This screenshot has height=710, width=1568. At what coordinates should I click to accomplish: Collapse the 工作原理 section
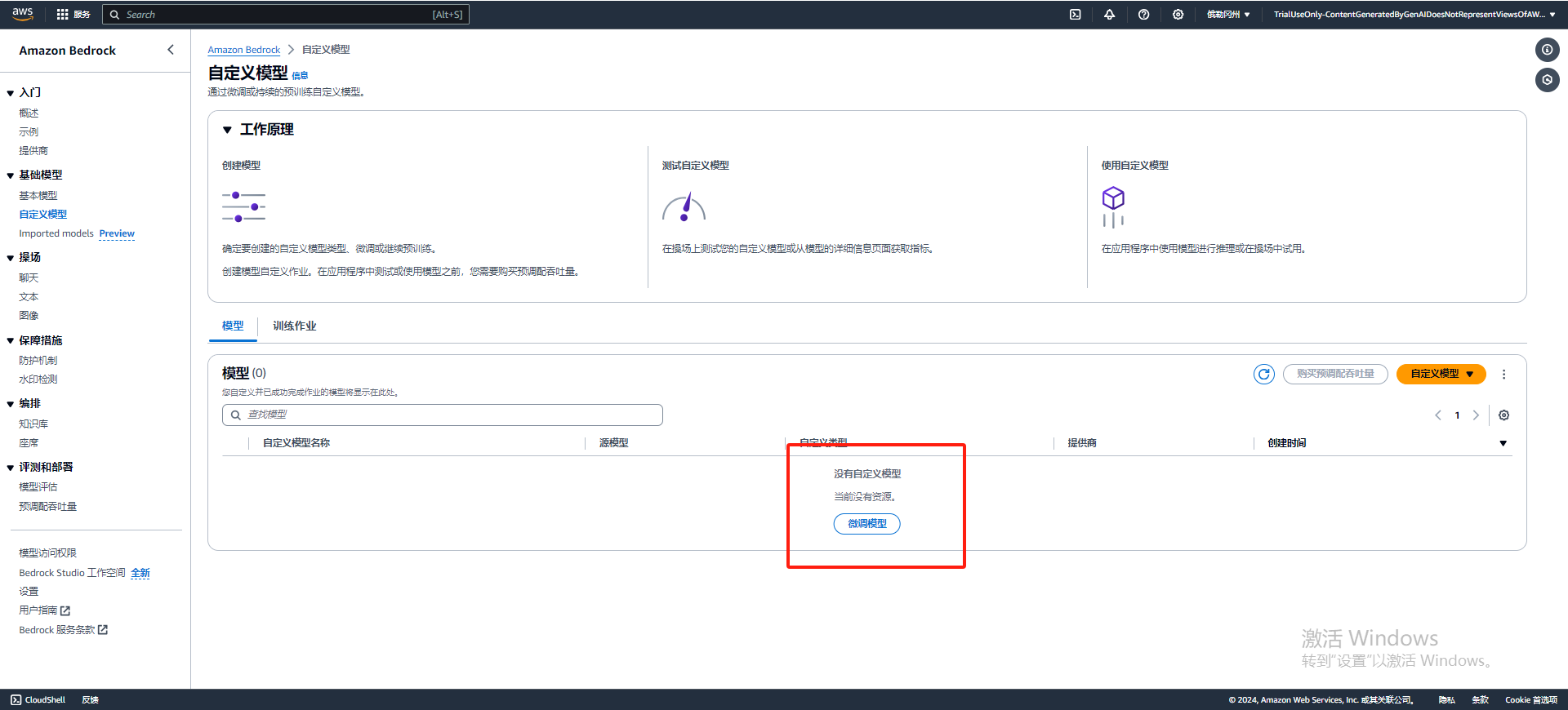(227, 130)
